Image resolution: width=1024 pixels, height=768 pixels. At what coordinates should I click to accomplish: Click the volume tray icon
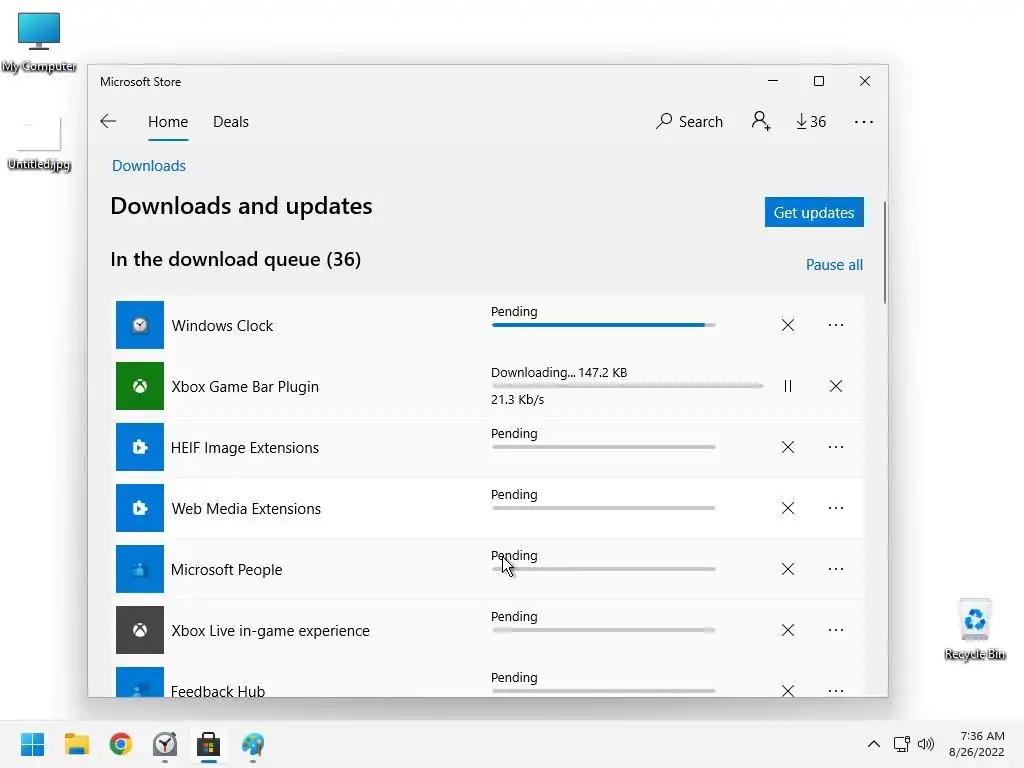click(x=925, y=744)
